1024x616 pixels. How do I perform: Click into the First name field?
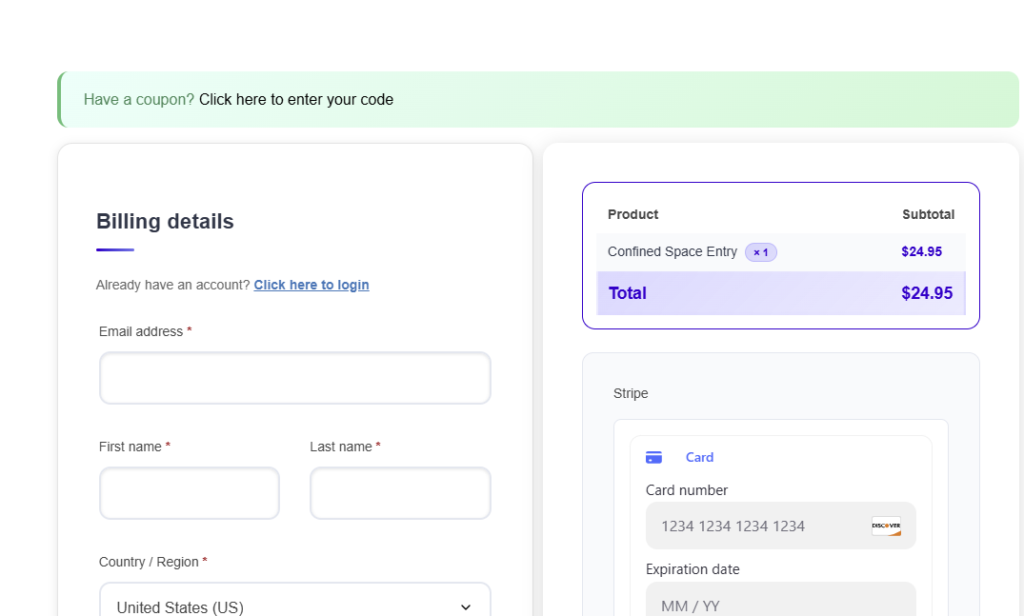[189, 493]
